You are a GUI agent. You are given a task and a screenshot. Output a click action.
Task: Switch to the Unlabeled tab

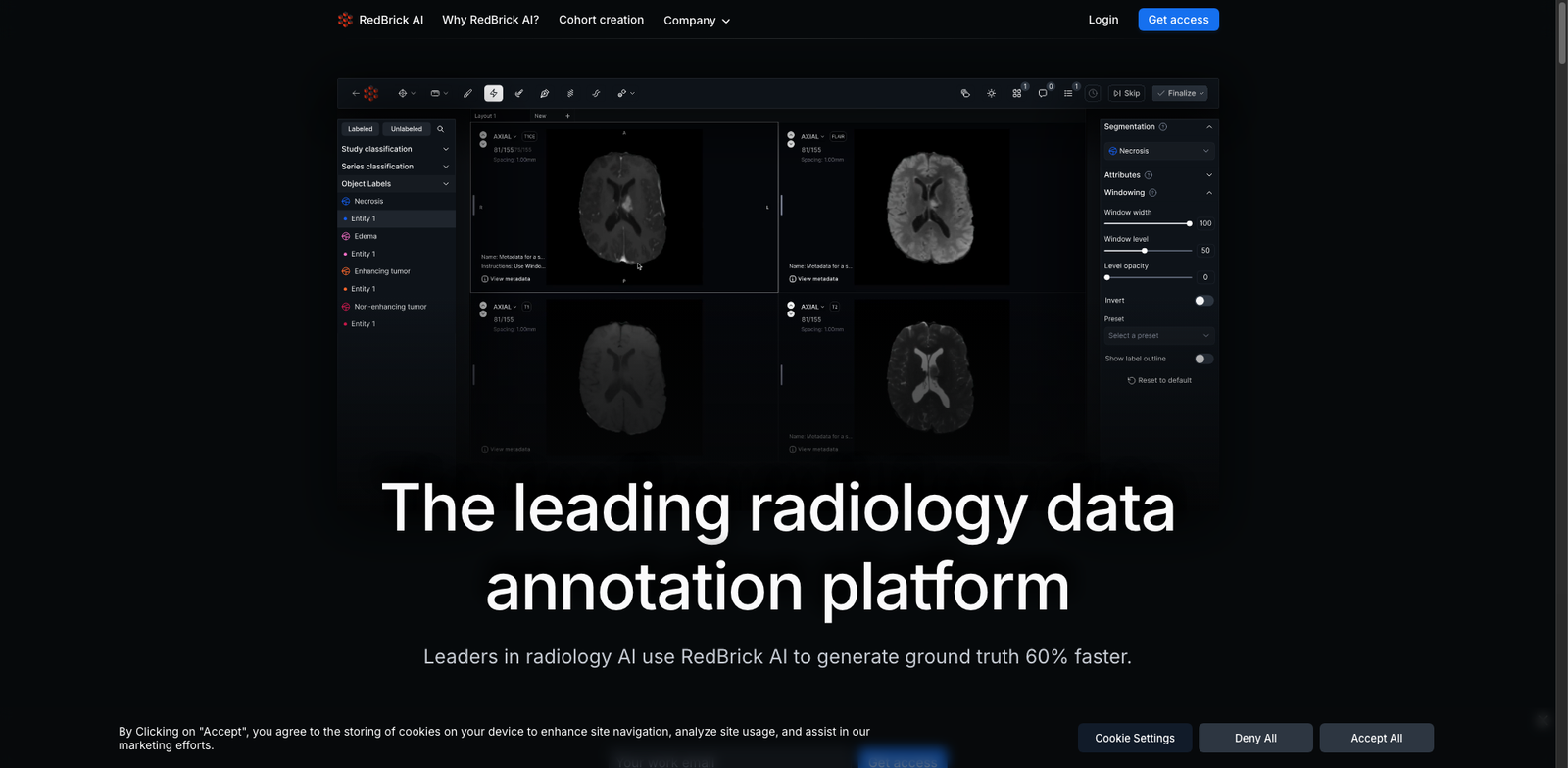(x=406, y=129)
